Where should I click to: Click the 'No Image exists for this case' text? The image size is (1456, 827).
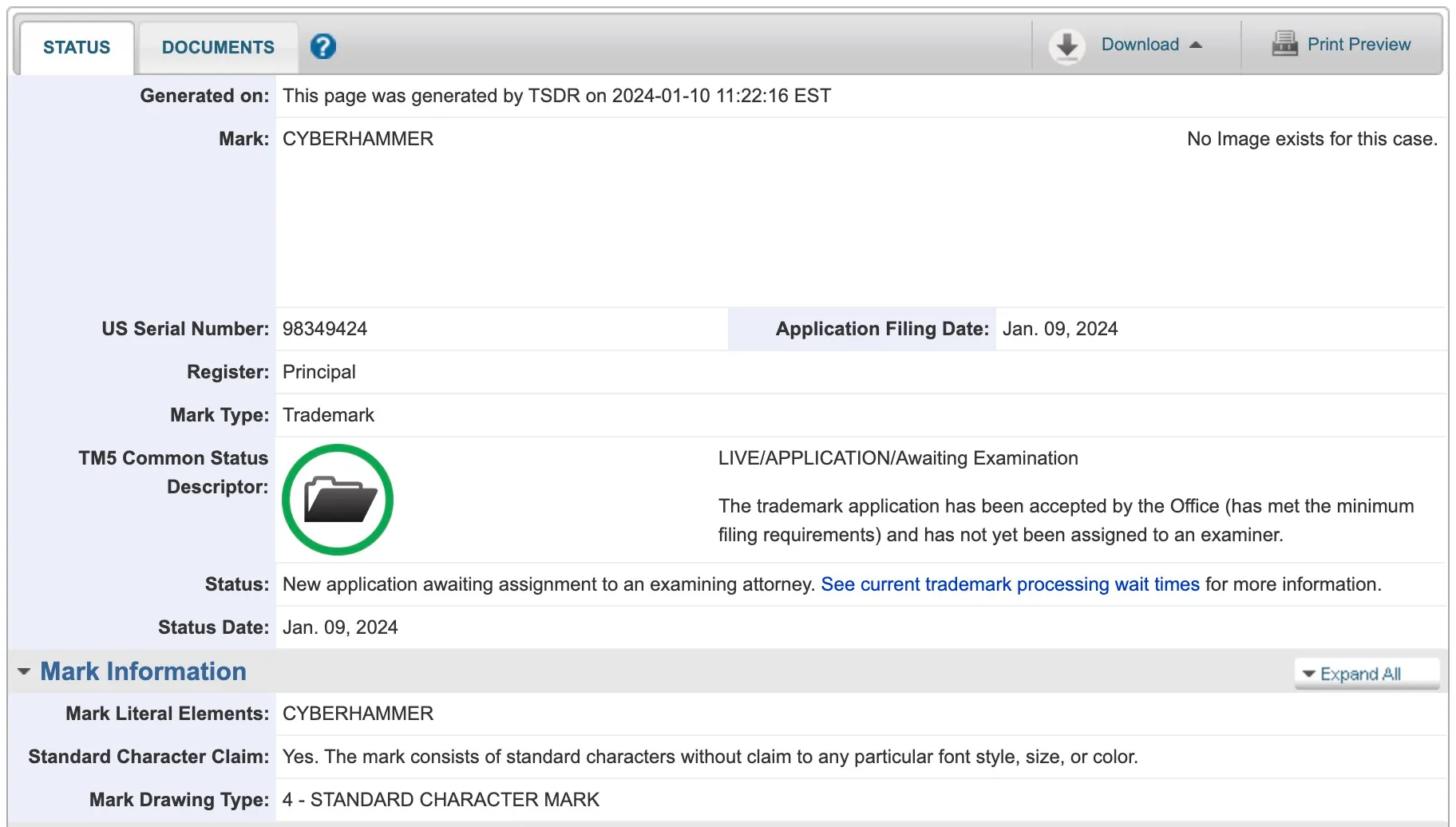click(1312, 139)
